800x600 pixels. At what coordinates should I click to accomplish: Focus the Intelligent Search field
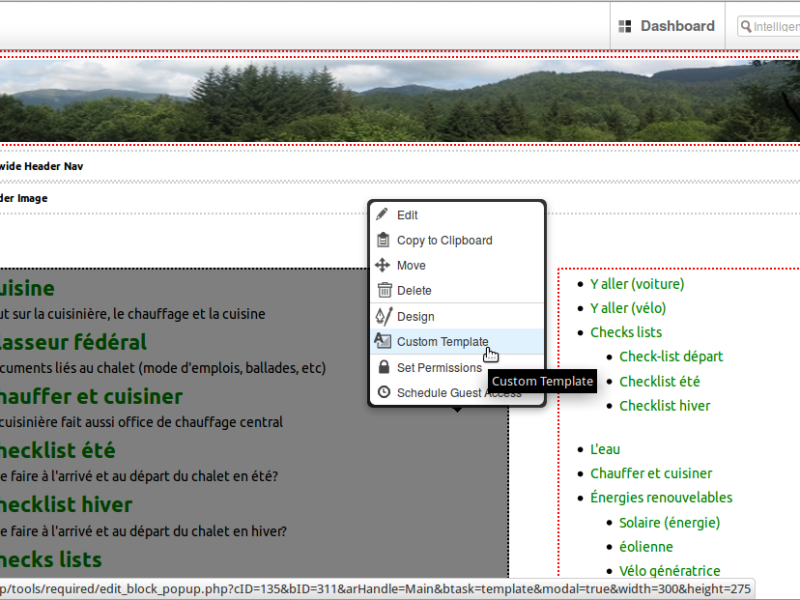pos(770,27)
